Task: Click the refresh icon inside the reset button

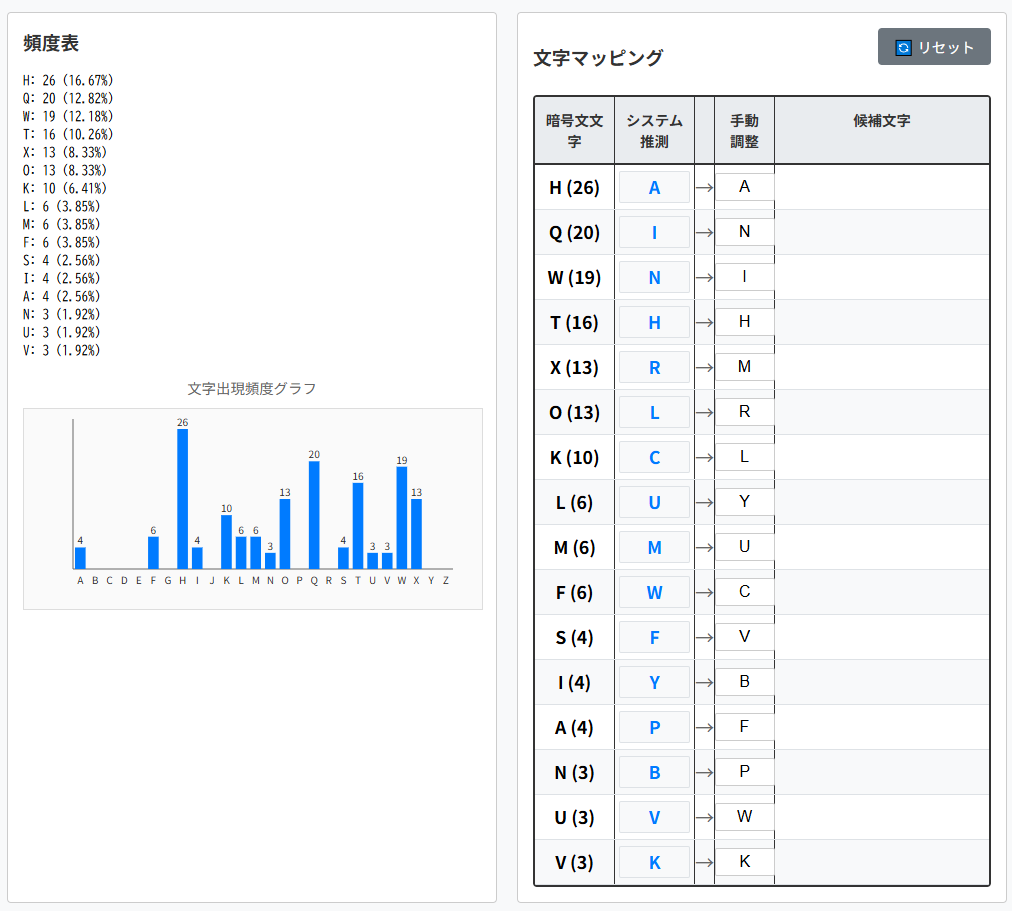Action: tap(903, 48)
